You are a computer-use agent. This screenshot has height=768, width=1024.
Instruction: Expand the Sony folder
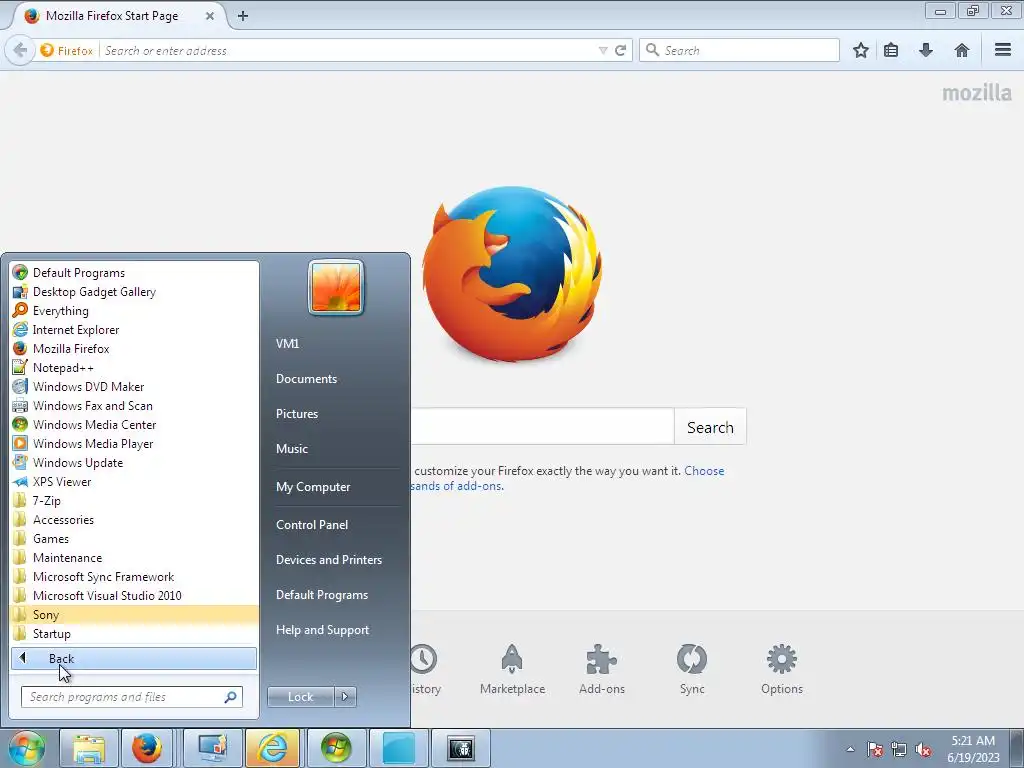click(x=135, y=615)
